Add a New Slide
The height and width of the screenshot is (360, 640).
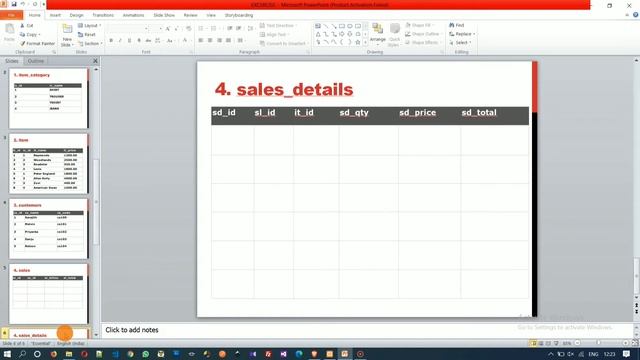(x=67, y=35)
